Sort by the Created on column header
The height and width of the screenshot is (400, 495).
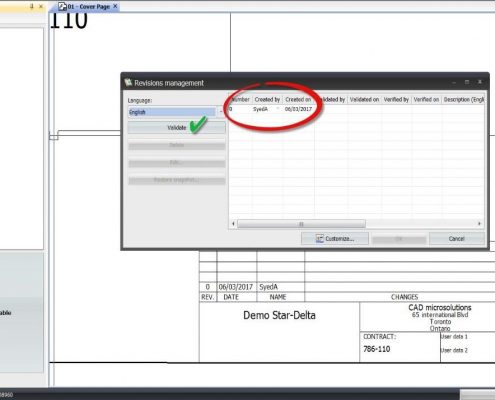[x=298, y=99]
